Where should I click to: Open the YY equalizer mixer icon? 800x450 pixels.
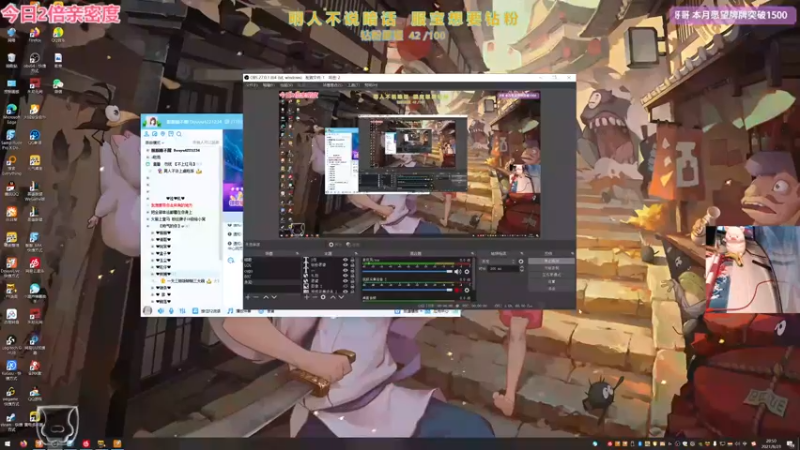coord(183,311)
